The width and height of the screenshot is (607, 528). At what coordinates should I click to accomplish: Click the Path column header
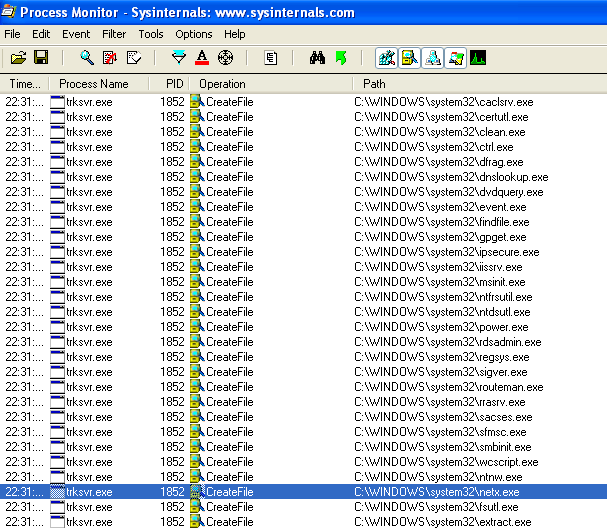pyautogui.click(x=374, y=84)
